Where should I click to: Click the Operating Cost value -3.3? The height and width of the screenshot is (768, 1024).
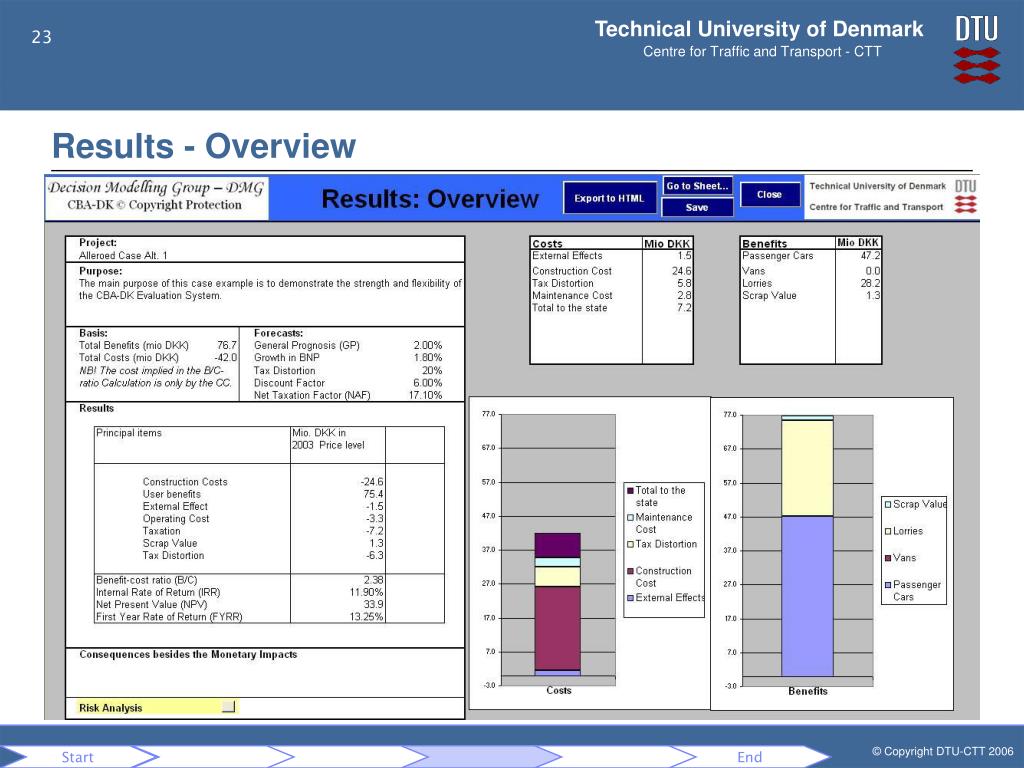coord(375,519)
